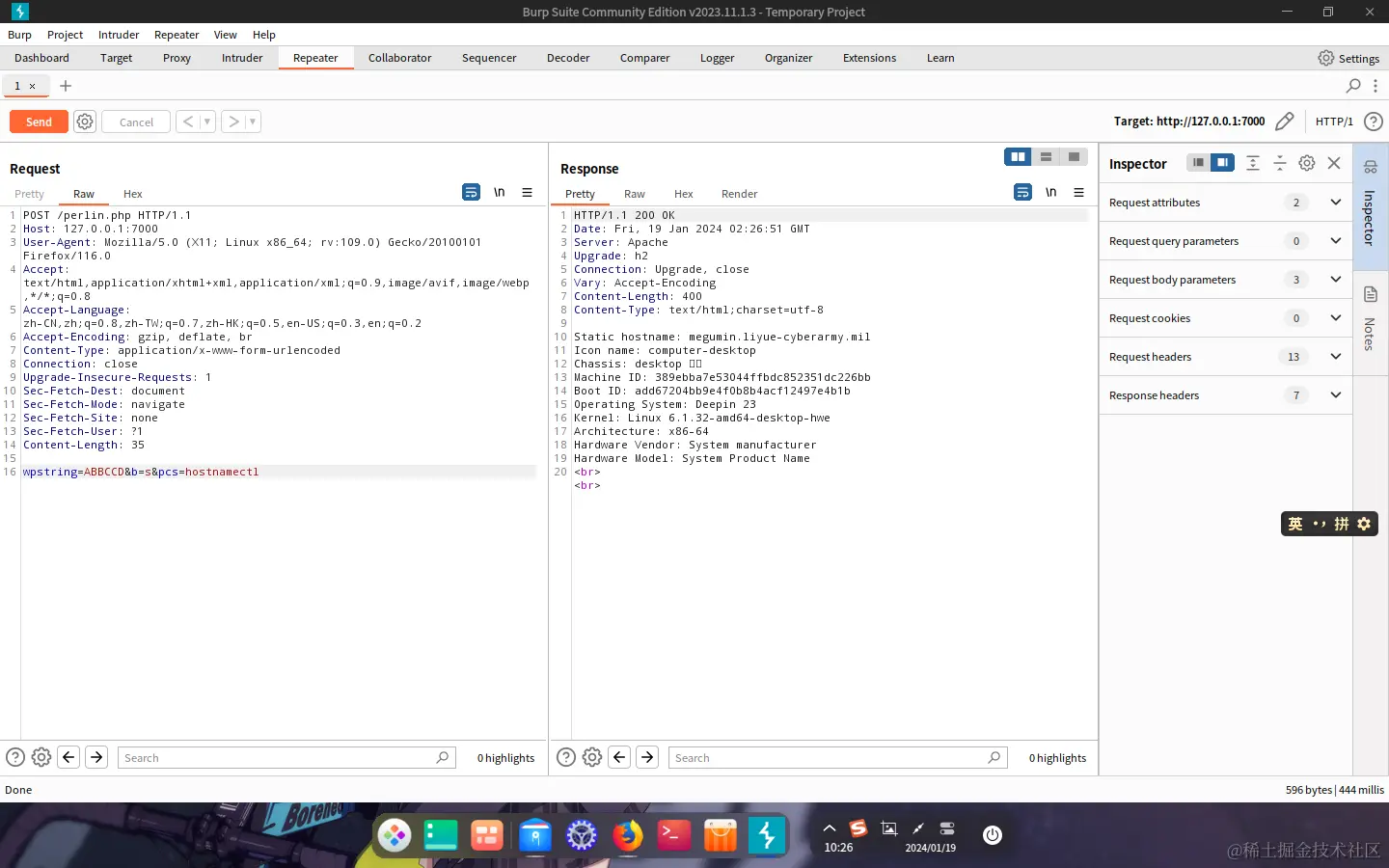
Task: Switch request view to Hex
Action: (133, 194)
